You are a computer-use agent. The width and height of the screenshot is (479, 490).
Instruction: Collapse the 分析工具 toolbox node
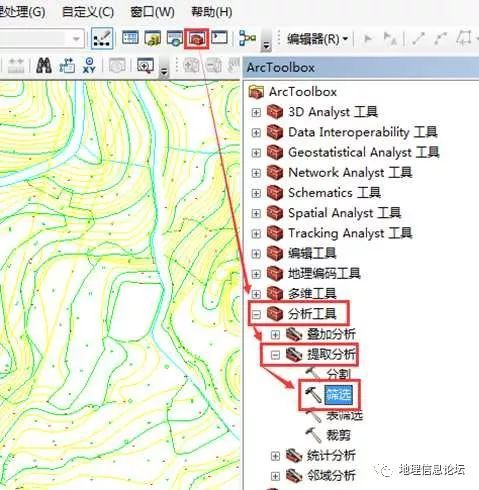[x=256, y=314]
